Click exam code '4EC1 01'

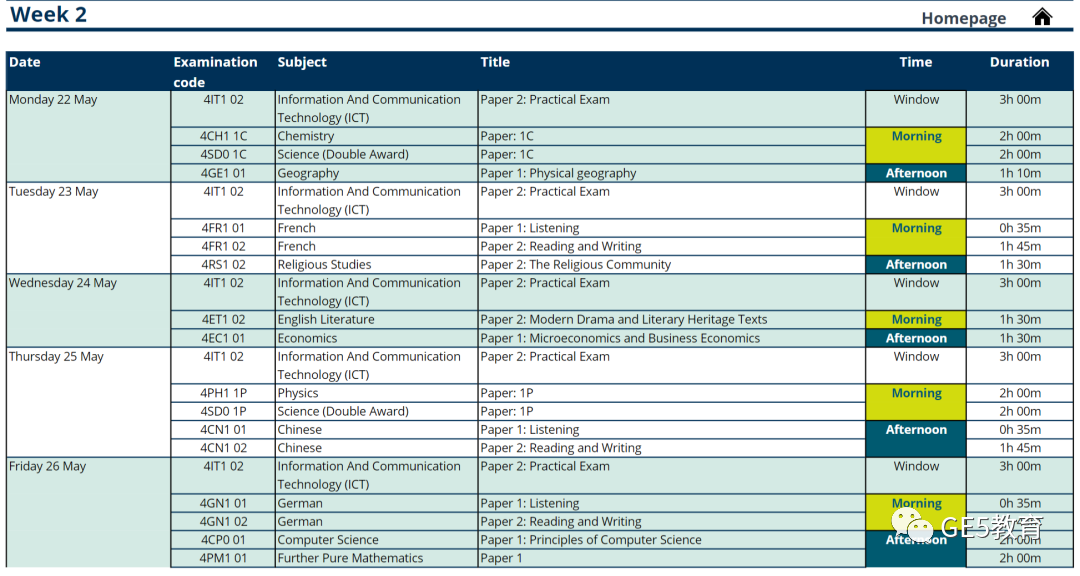click(x=223, y=338)
